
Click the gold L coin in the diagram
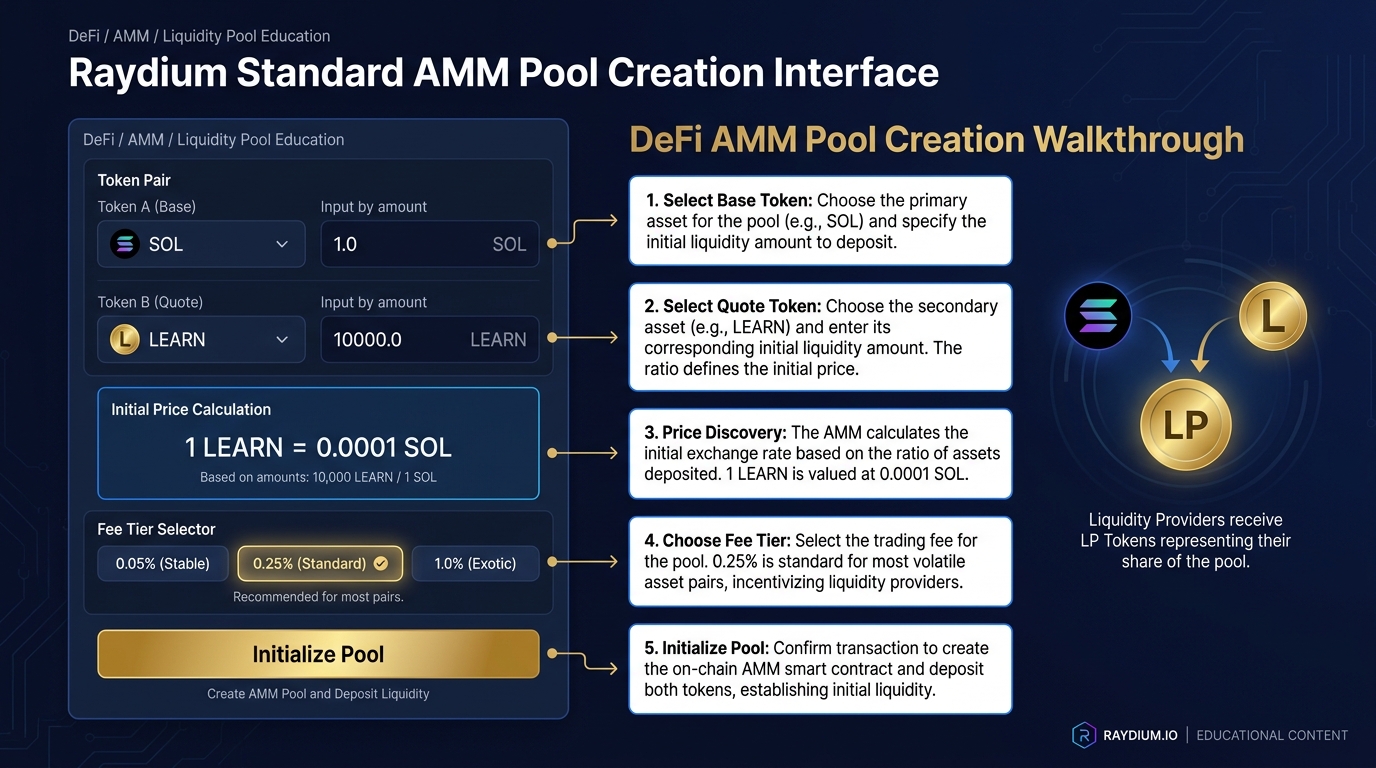pos(1273,317)
